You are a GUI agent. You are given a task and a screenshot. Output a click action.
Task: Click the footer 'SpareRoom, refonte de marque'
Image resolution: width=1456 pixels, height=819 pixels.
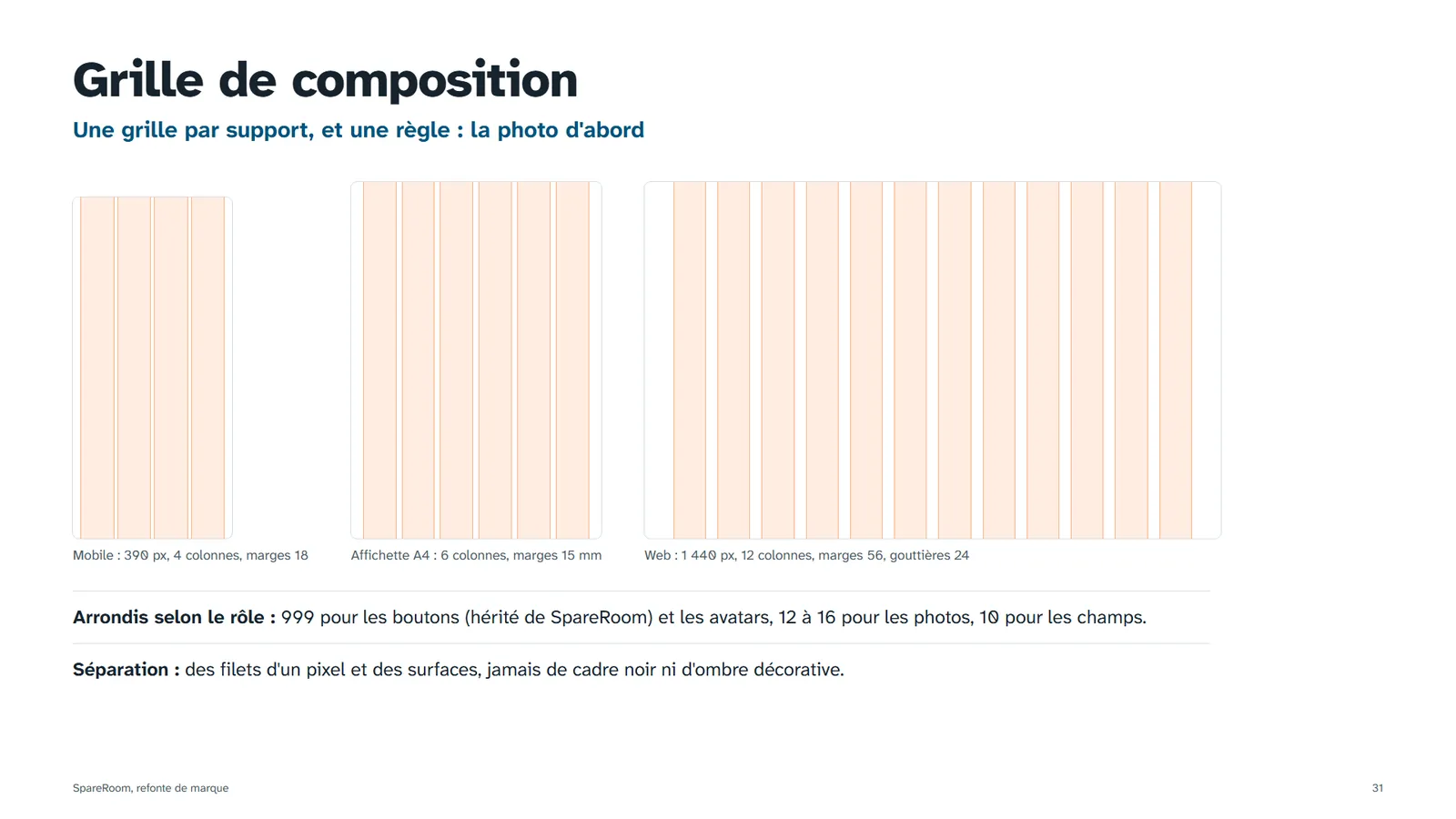click(x=150, y=788)
